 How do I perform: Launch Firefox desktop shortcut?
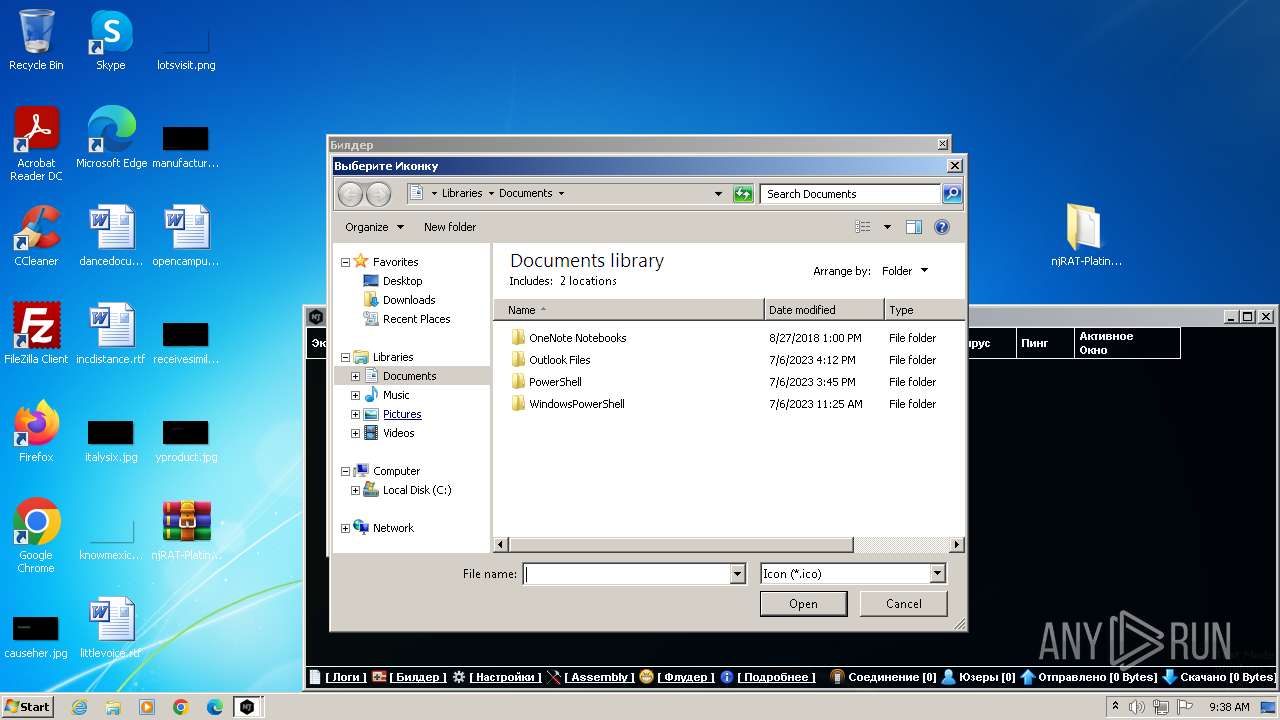[x=36, y=432]
